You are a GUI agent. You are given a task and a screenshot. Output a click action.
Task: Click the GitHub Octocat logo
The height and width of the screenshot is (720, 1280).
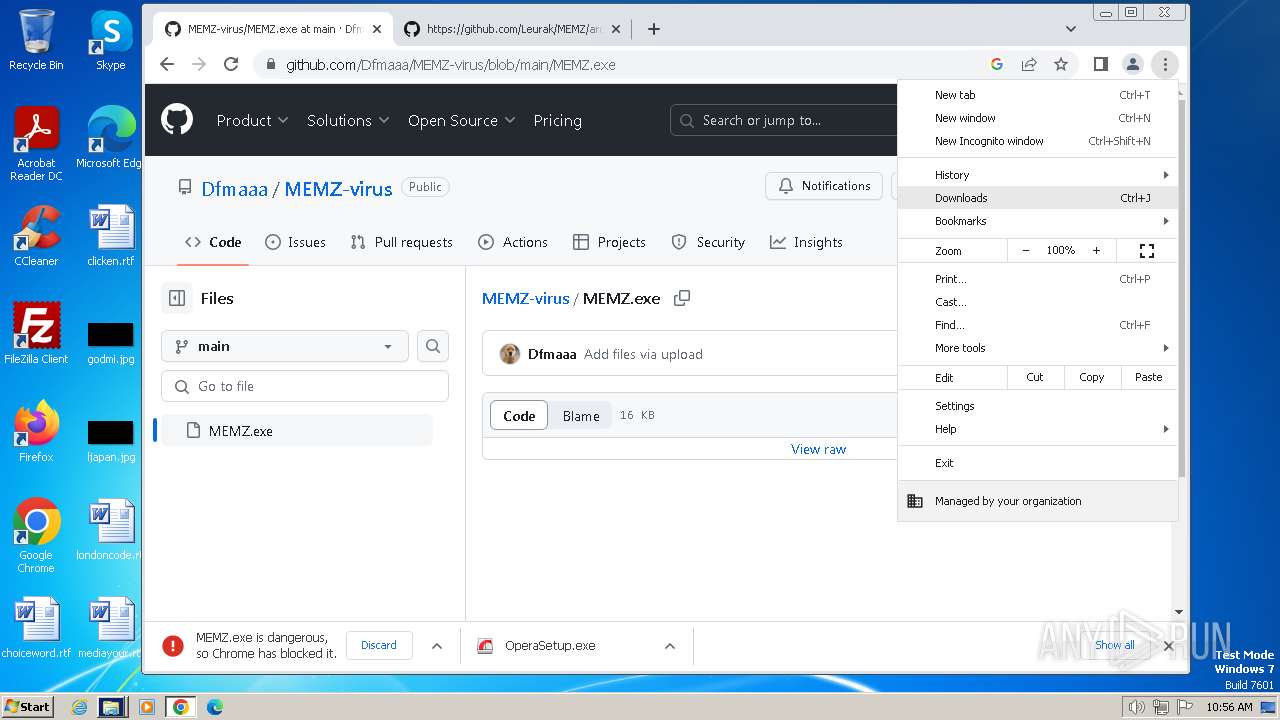pyautogui.click(x=177, y=120)
